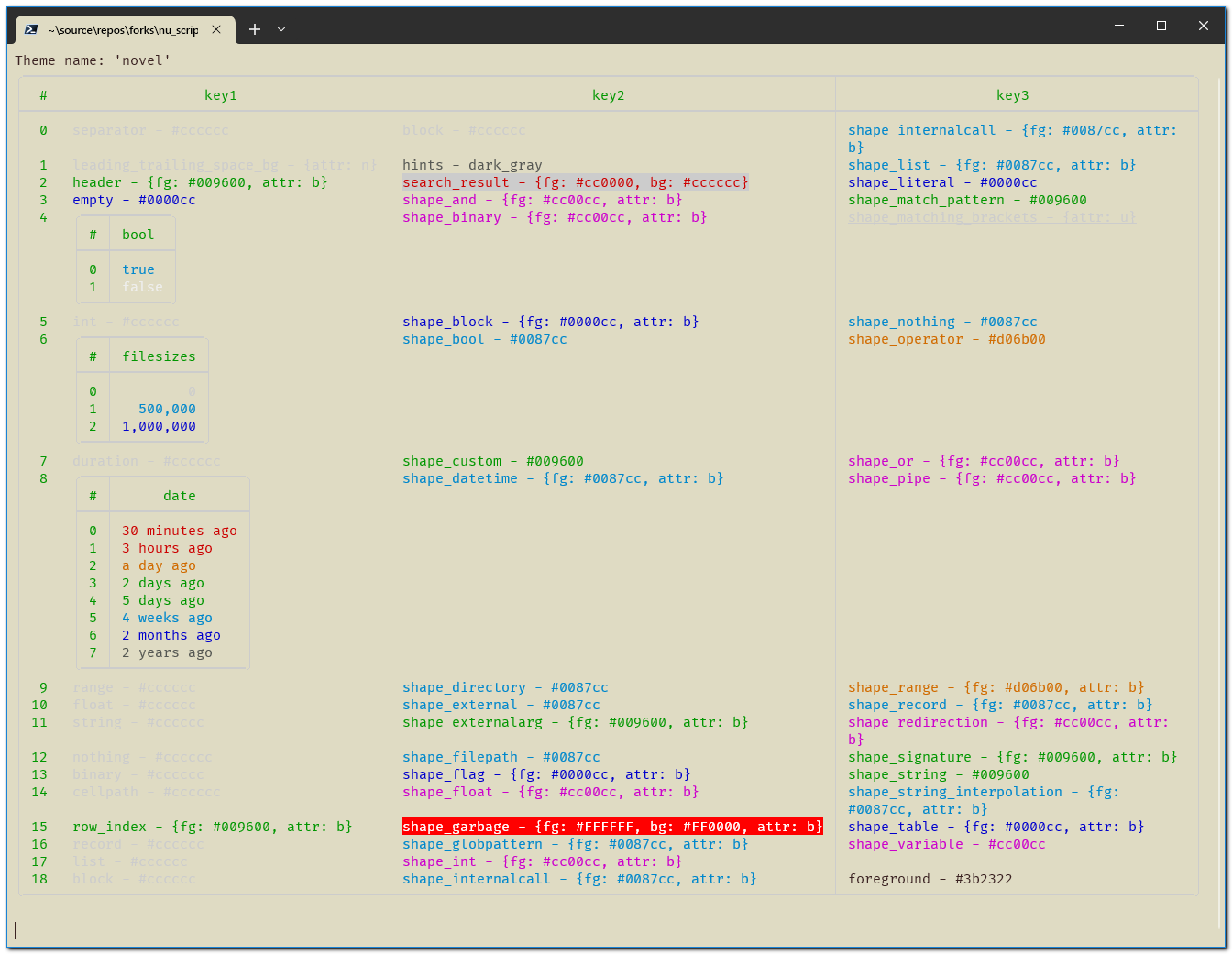
Task: Click 'shape_pipe' entry in key3
Action: [992, 478]
